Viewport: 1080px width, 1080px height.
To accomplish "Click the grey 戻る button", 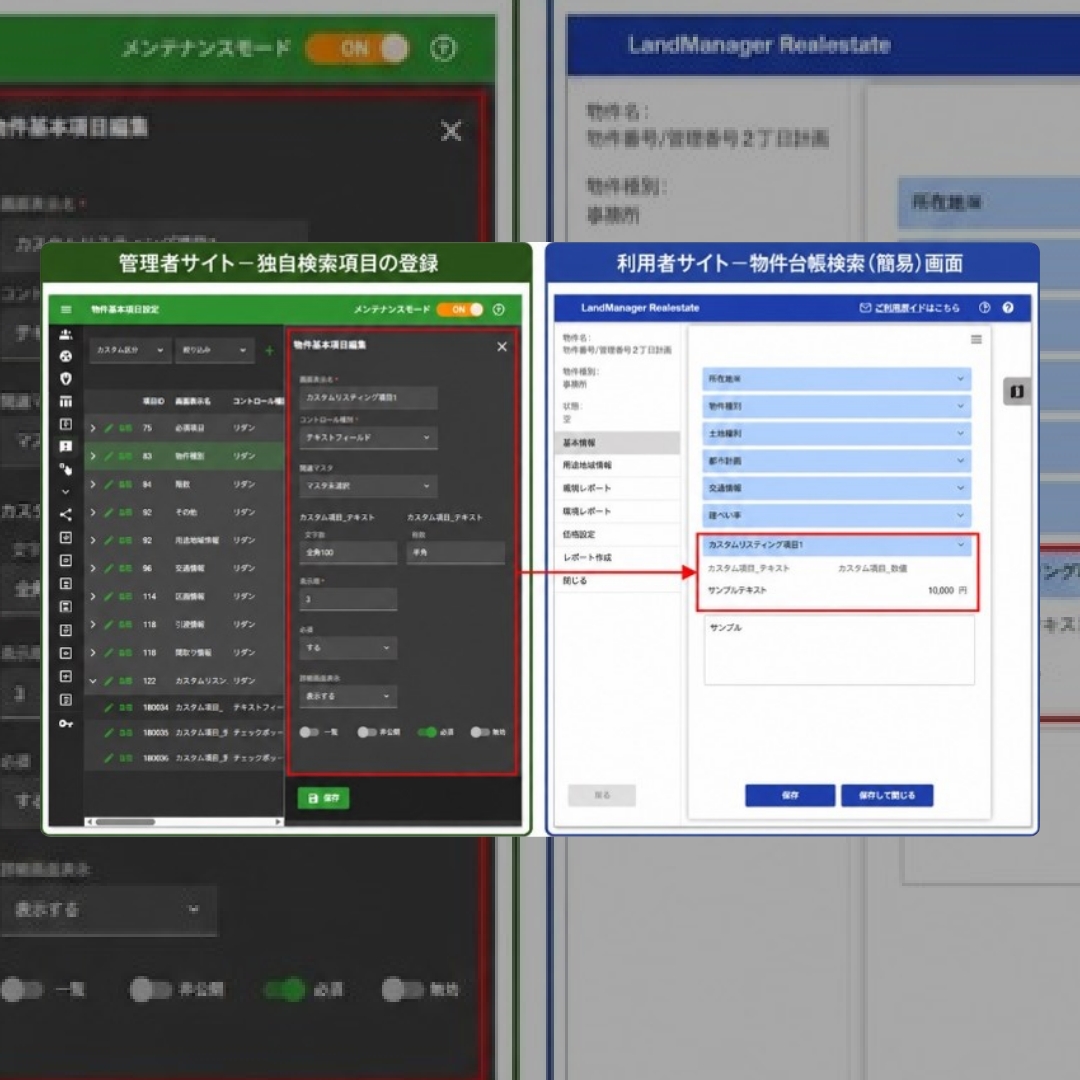I will (602, 795).
